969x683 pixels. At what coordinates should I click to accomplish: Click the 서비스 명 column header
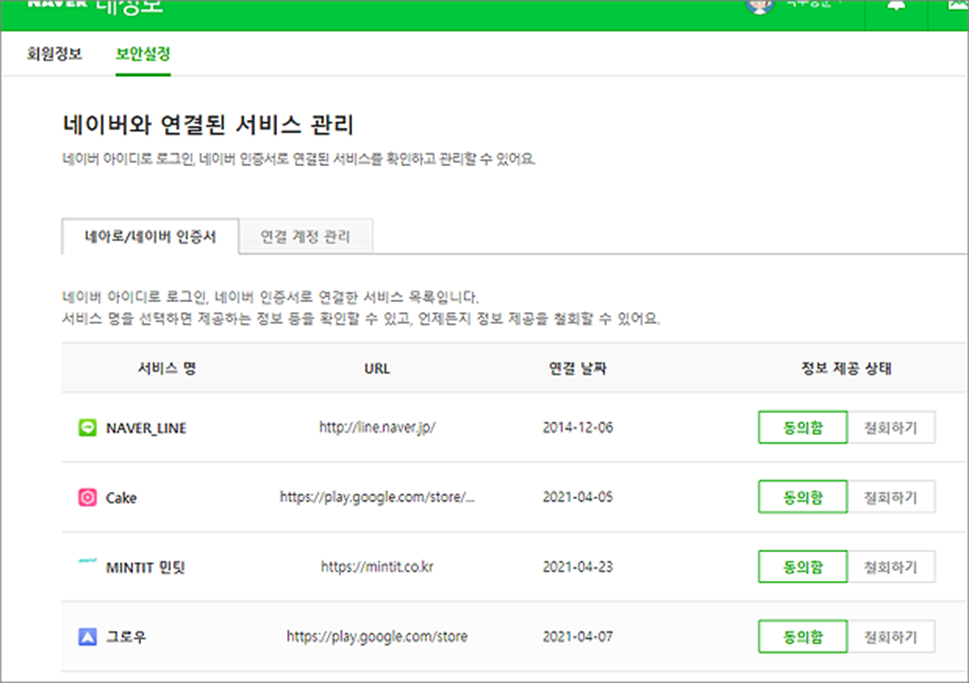[x=167, y=369]
